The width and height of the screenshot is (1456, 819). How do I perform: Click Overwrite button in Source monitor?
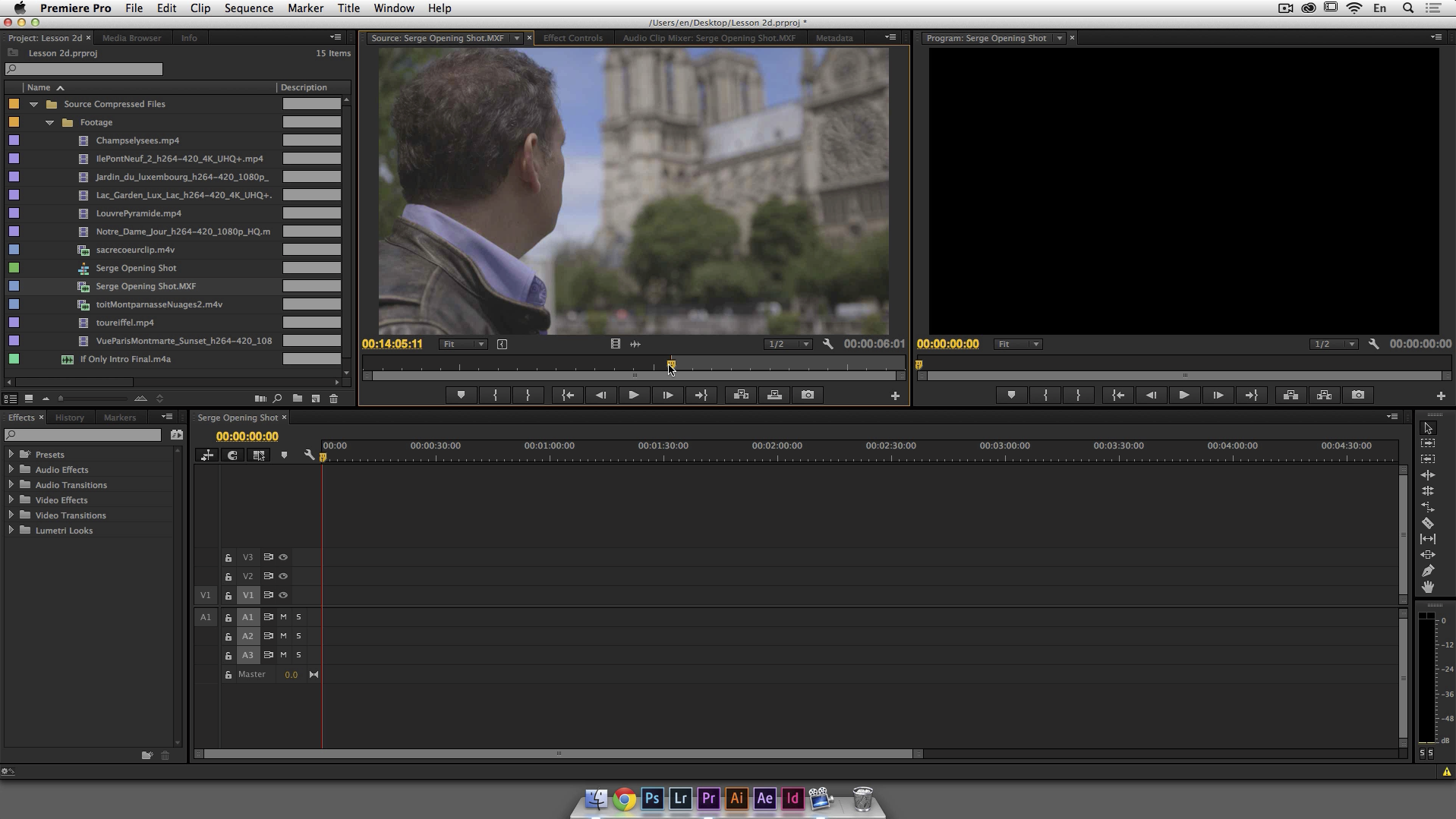(x=774, y=395)
